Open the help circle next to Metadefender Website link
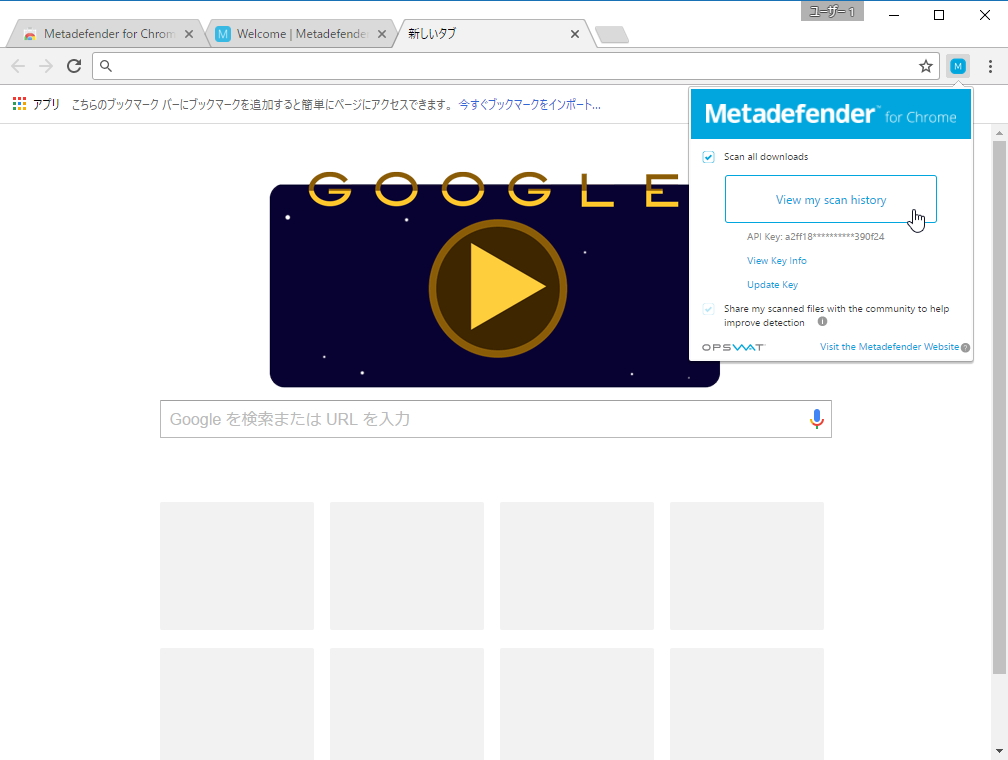This screenshot has width=1008, height=760. coord(966,346)
